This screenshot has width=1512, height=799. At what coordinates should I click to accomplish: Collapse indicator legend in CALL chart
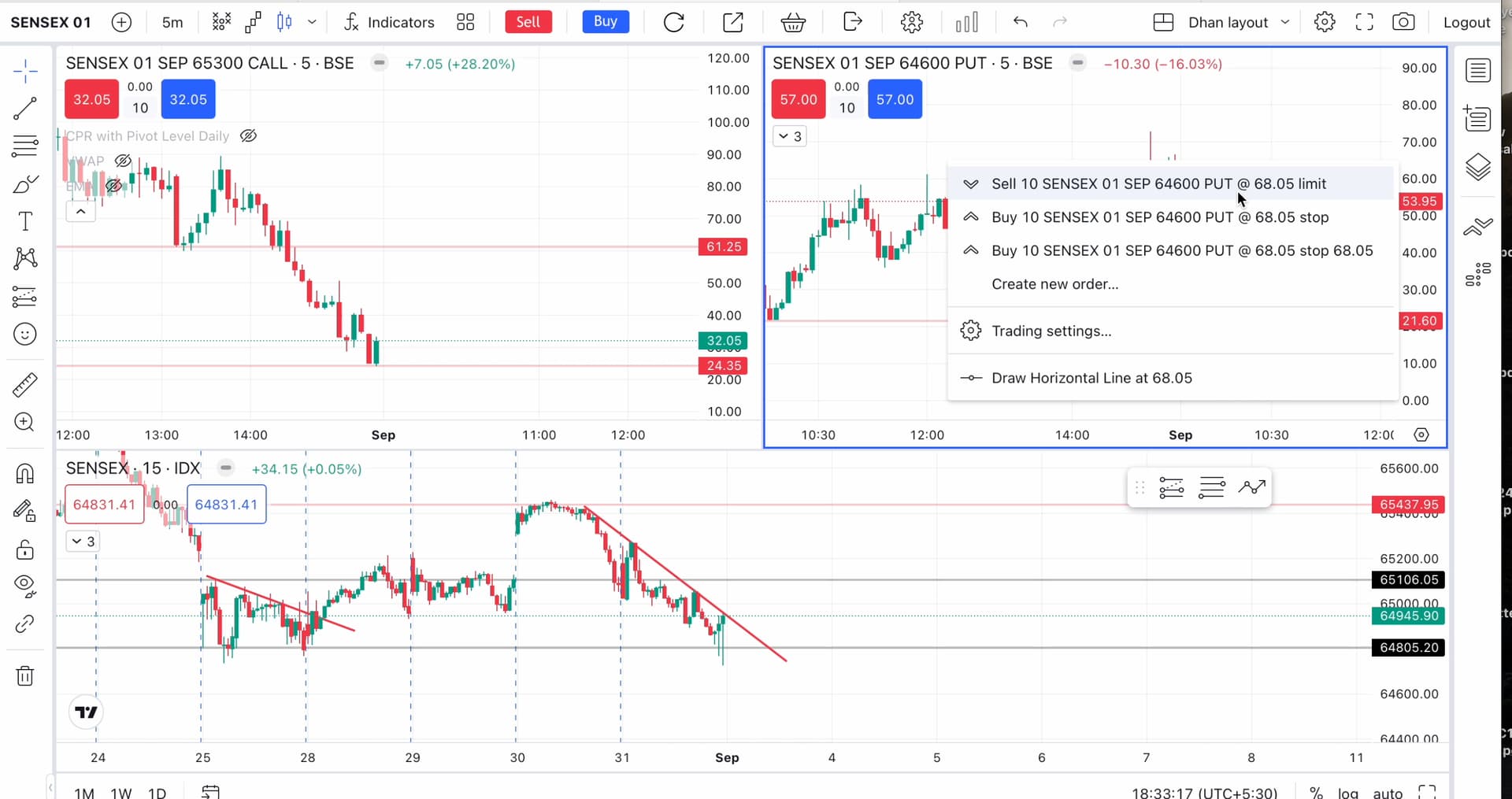pos(80,211)
